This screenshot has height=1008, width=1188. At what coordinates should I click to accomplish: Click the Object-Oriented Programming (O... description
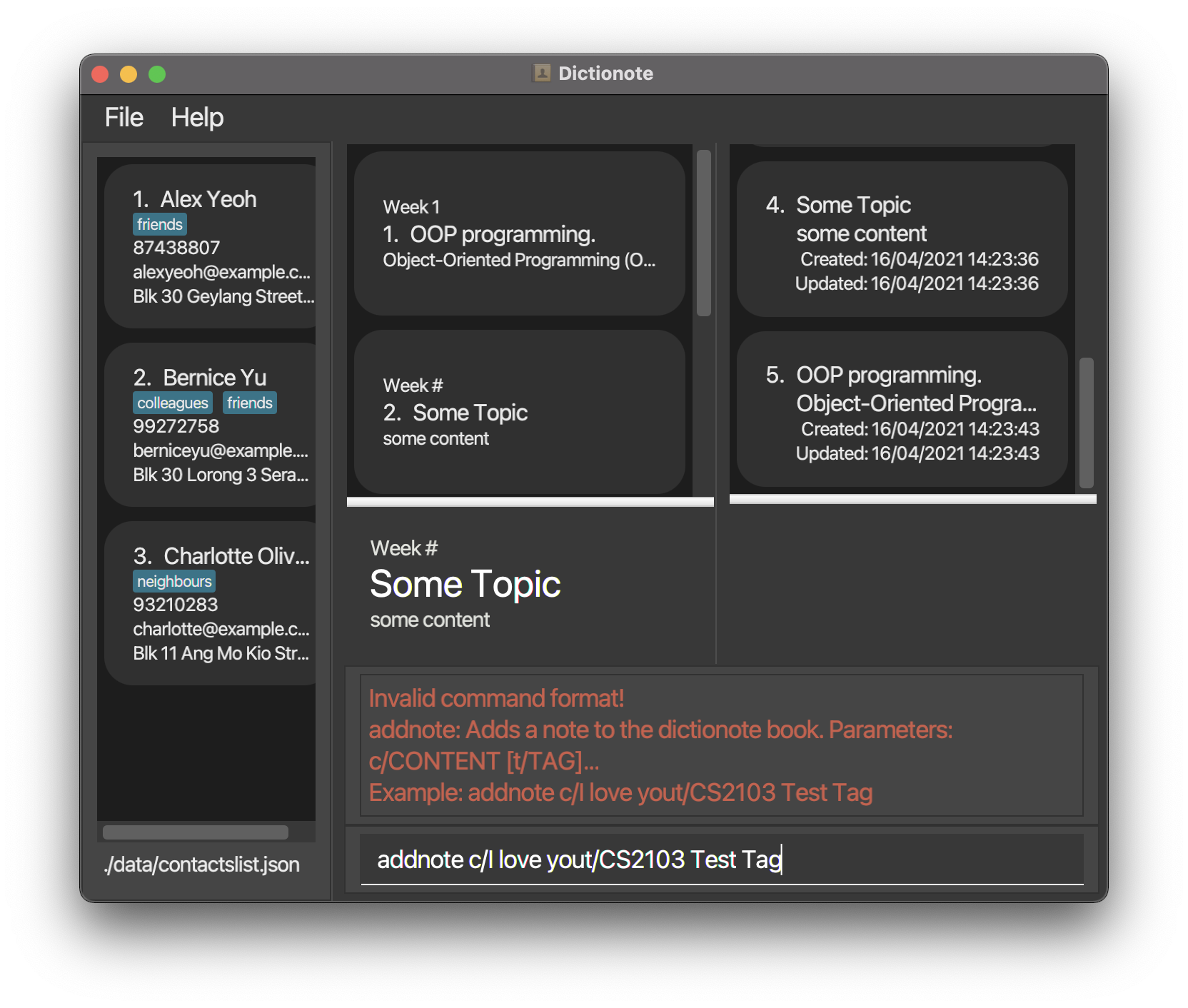coord(519,260)
